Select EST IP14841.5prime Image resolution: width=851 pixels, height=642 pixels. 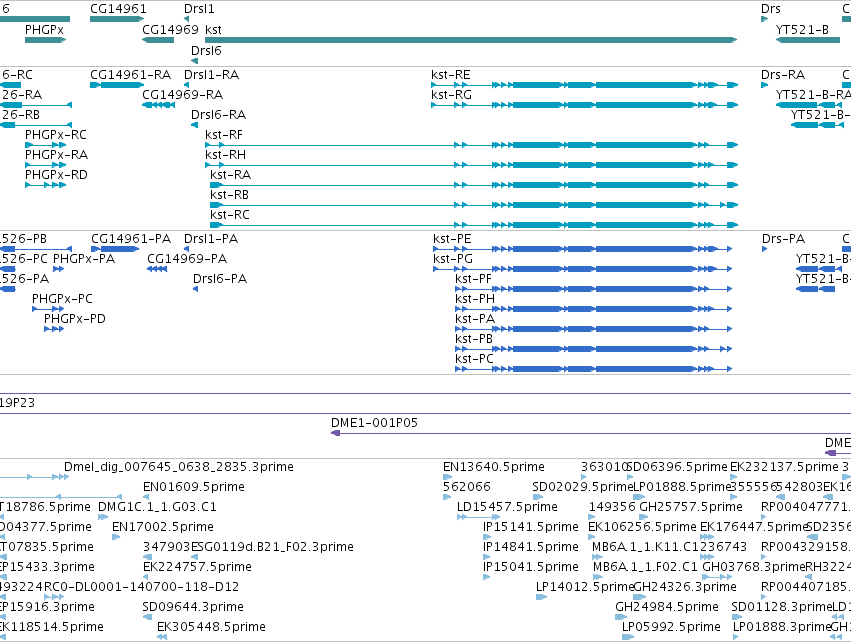point(531,547)
